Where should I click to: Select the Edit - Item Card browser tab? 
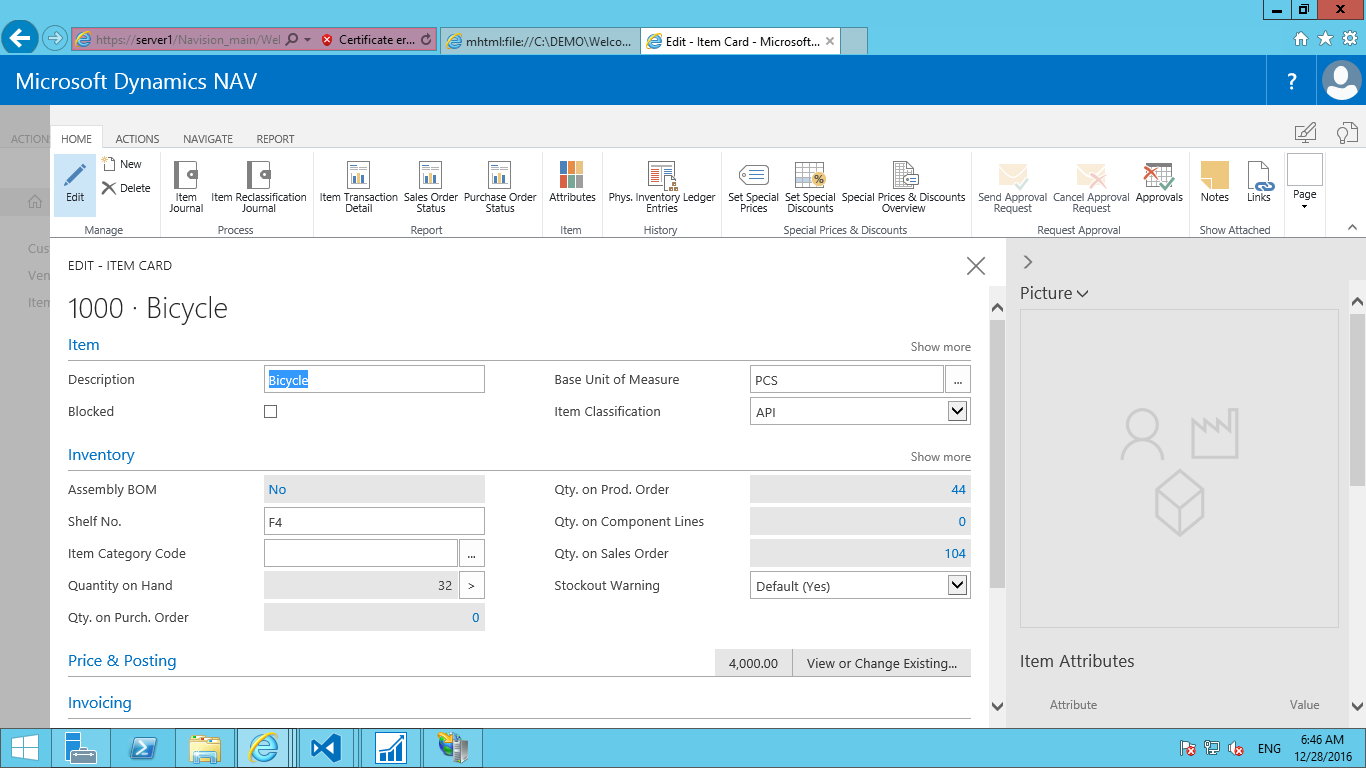[742, 42]
